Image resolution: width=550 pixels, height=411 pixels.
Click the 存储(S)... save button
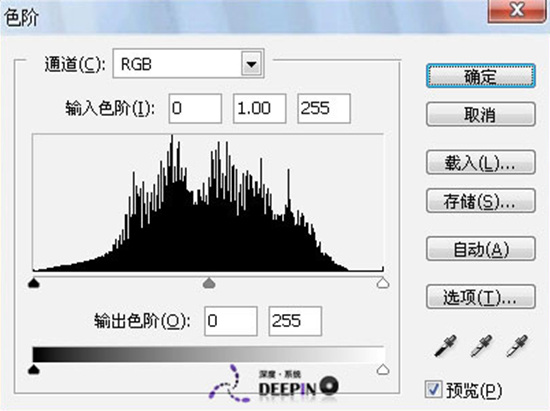[x=481, y=201]
